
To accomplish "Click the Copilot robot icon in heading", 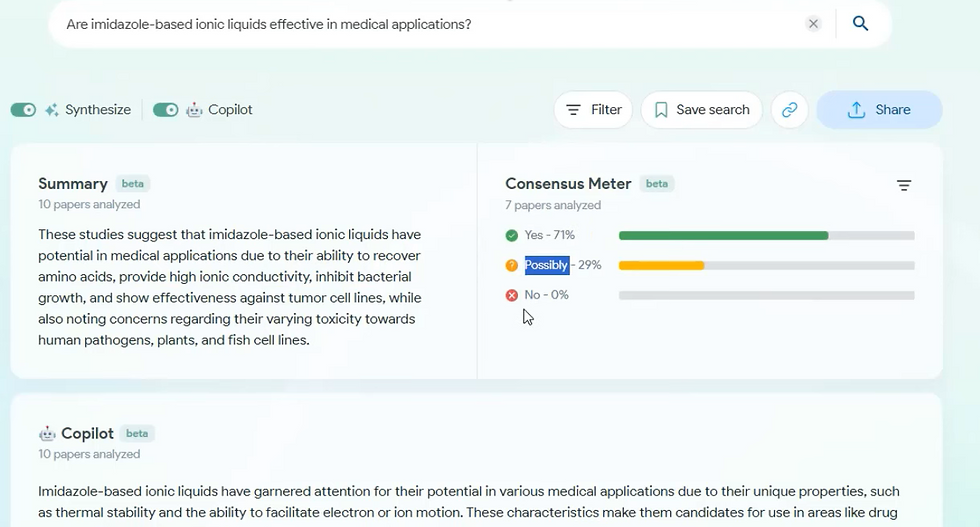I will (47, 434).
